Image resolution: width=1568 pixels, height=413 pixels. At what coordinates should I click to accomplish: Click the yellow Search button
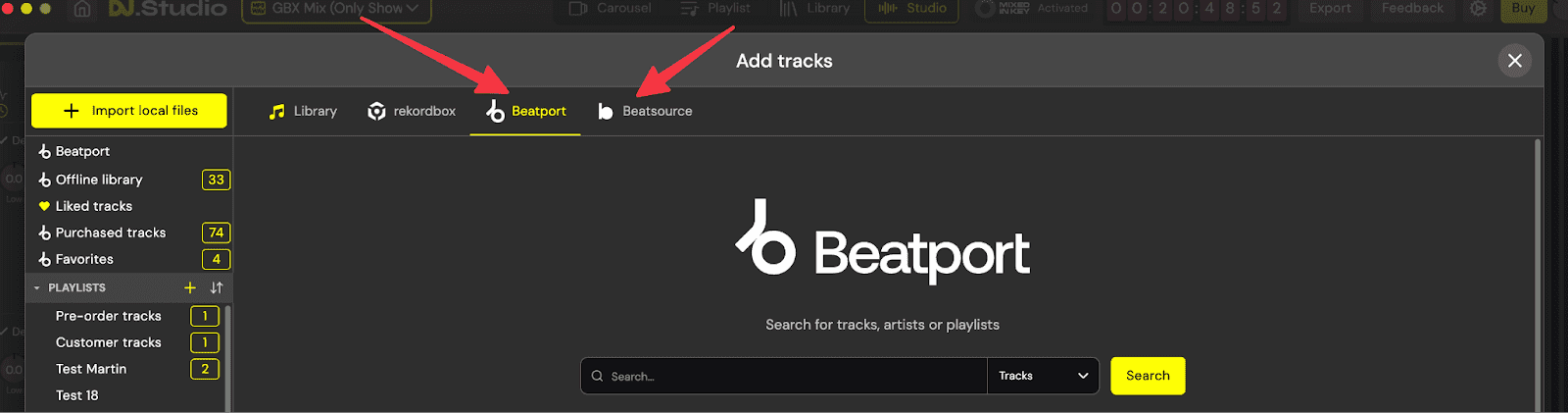pos(1148,376)
